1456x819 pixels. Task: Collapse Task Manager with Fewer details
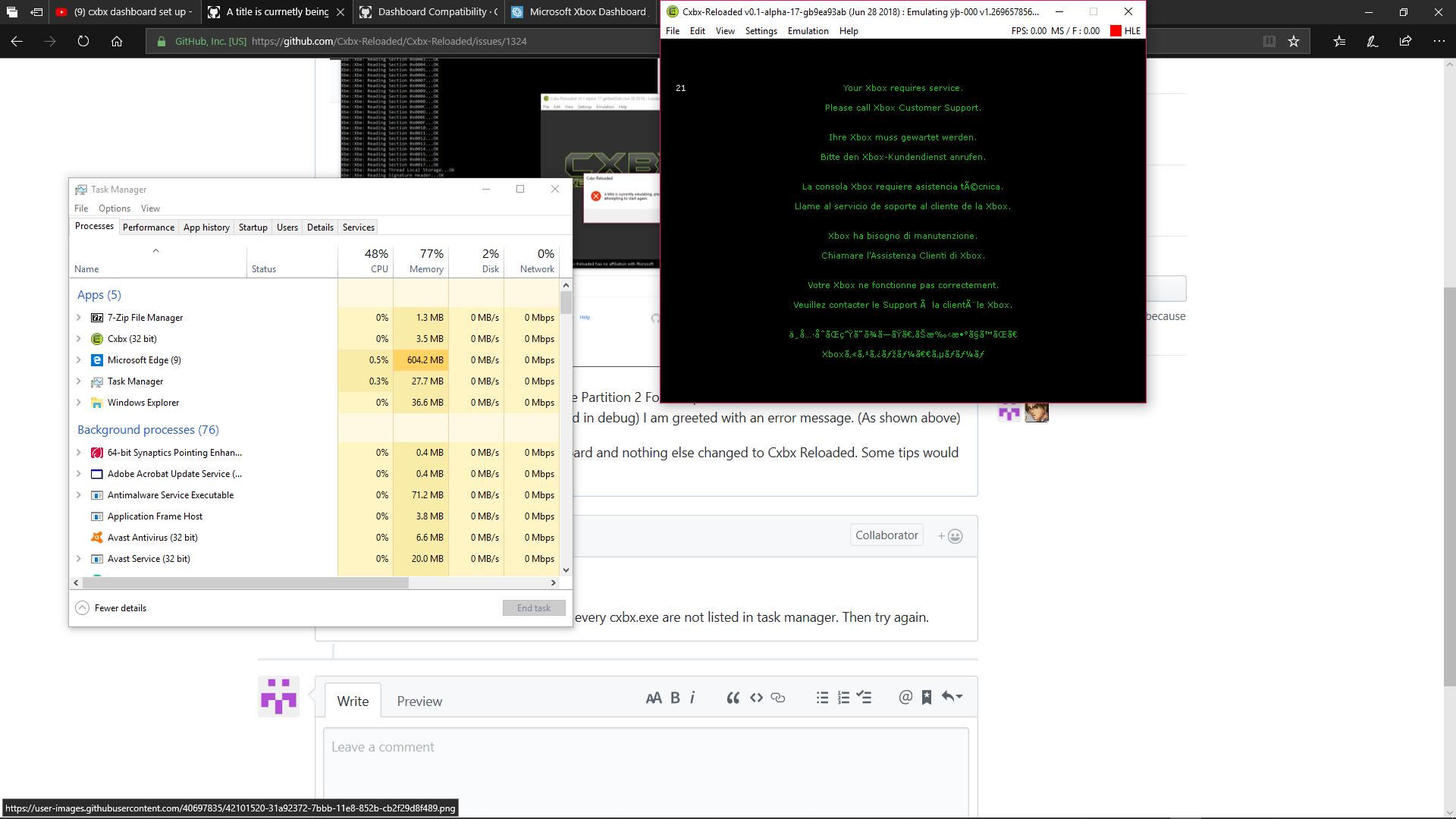111,607
